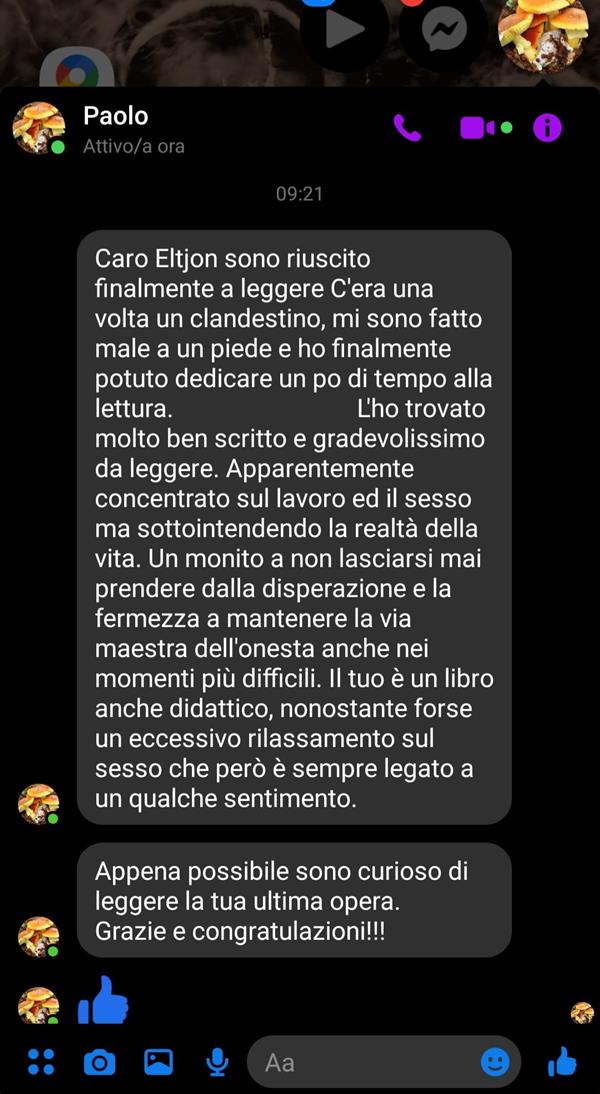Viewport: 600px width, 1094px height.
Task: Tap the name Paolo in the header
Action: click(116, 115)
